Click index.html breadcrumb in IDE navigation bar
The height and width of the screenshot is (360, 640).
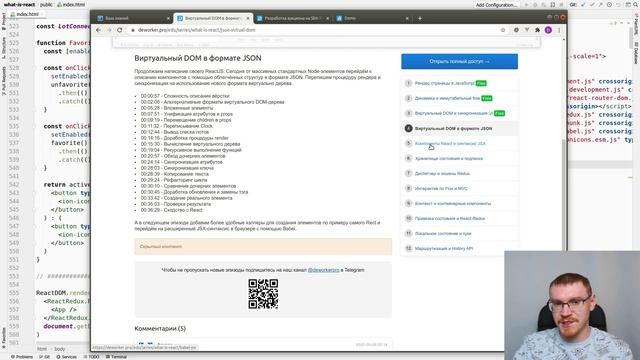tap(71, 4)
